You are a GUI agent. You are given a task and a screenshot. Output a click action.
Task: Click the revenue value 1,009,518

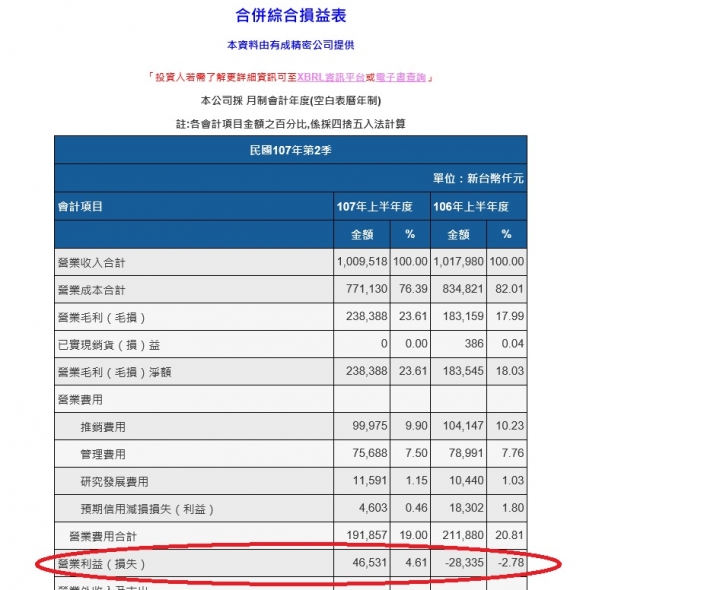tap(362, 262)
